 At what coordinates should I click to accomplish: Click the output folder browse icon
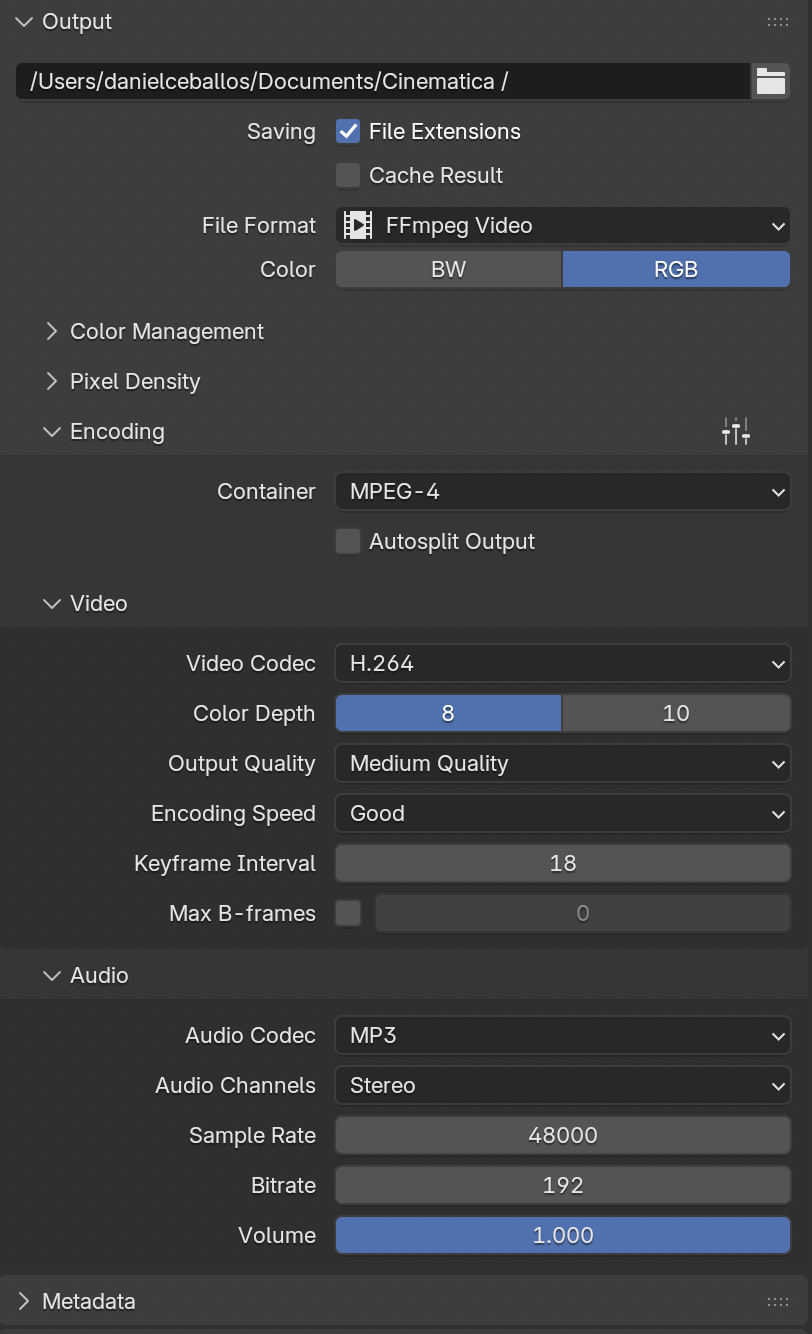pos(770,82)
